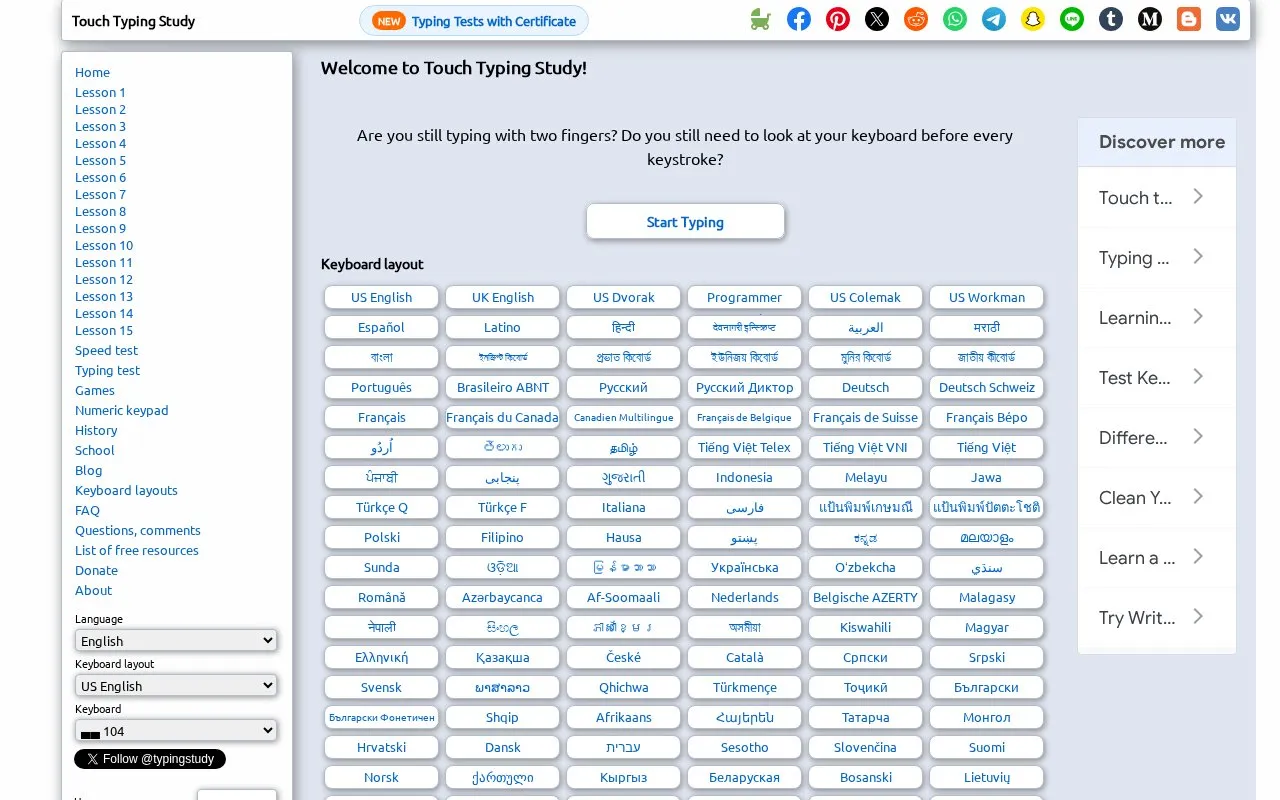
Task: Share the page on Reddit
Action: [x=916, y=19]
